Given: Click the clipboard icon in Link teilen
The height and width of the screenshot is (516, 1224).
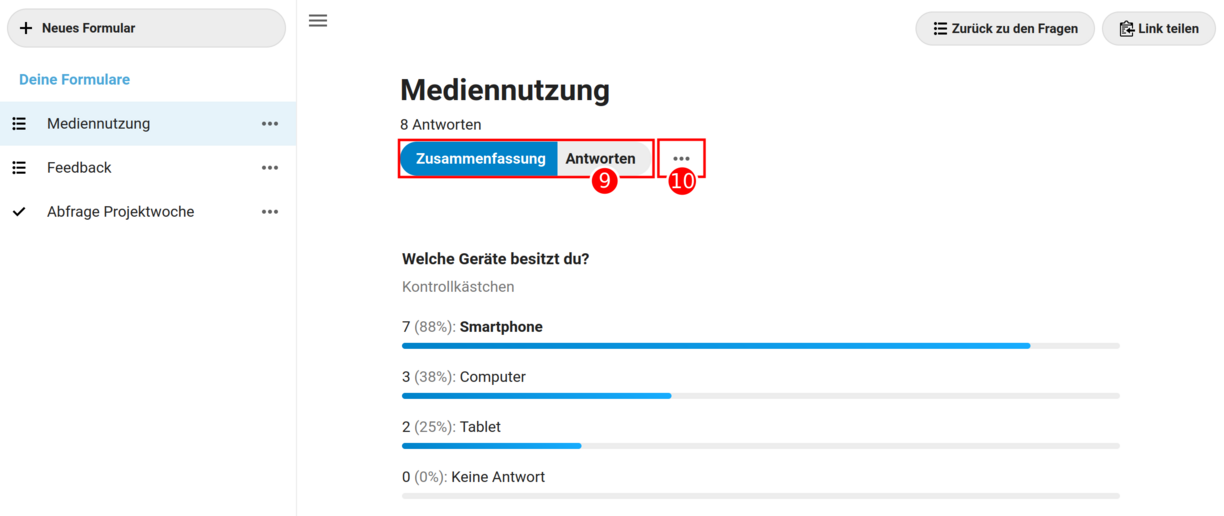Looking at the screenshot, I should tap(1126, 29).
